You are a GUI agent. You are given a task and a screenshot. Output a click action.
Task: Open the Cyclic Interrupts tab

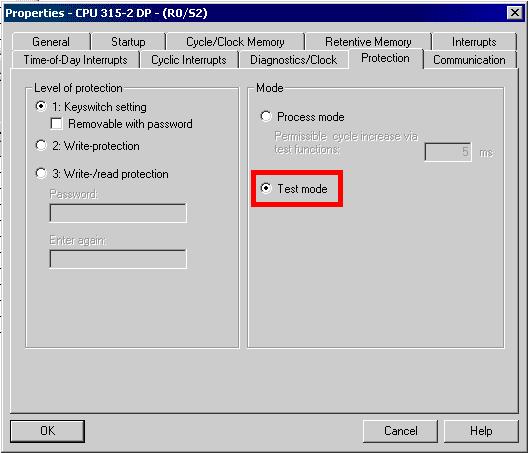[189, 60]
